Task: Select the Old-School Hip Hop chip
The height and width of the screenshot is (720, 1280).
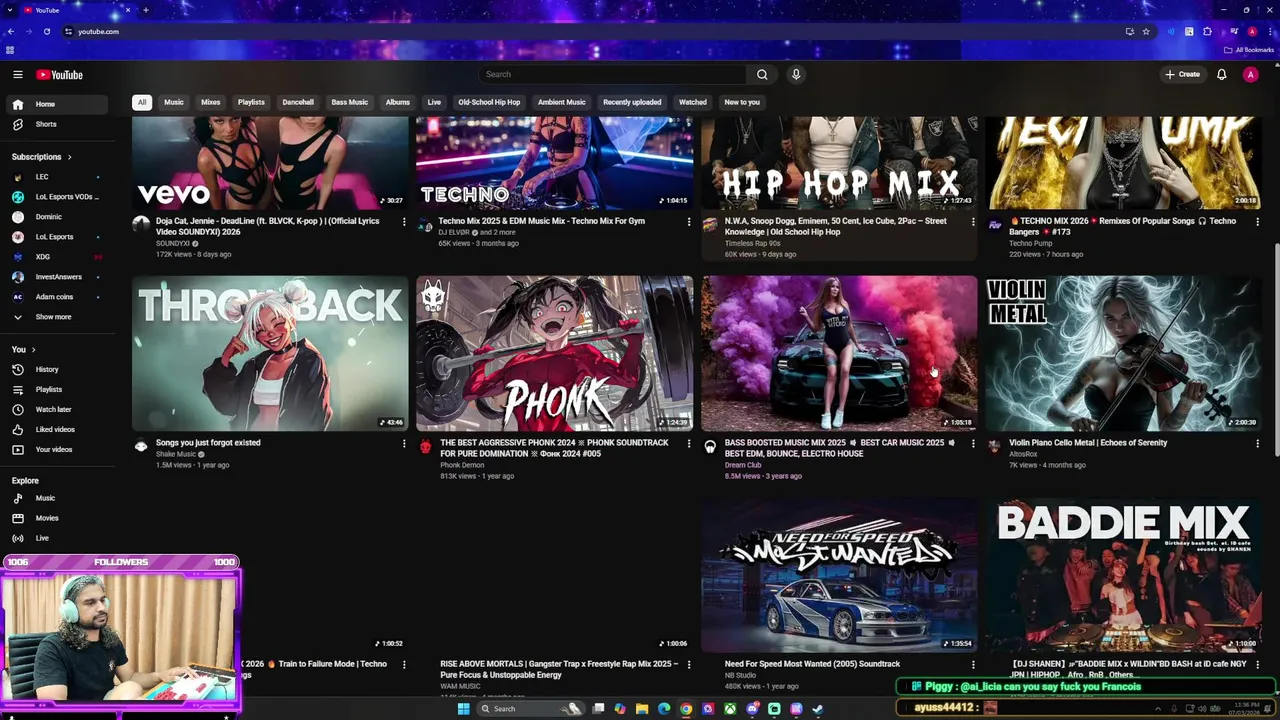Action: click(x=489, y=102)
